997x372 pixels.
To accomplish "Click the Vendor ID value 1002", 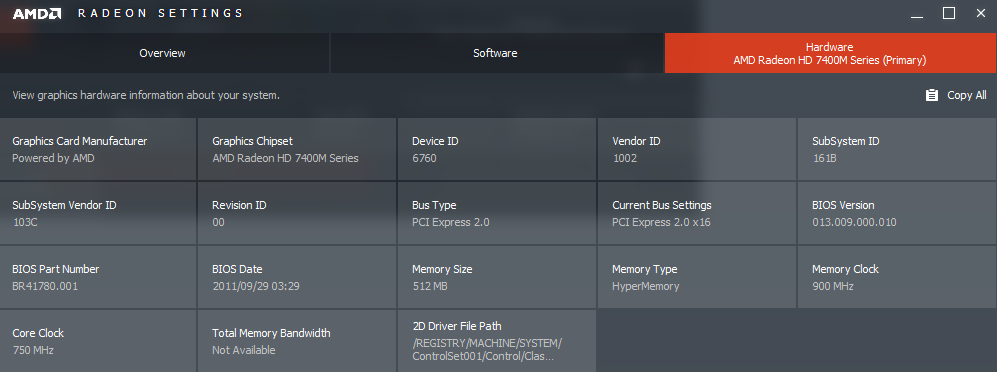I will point(624,158).
